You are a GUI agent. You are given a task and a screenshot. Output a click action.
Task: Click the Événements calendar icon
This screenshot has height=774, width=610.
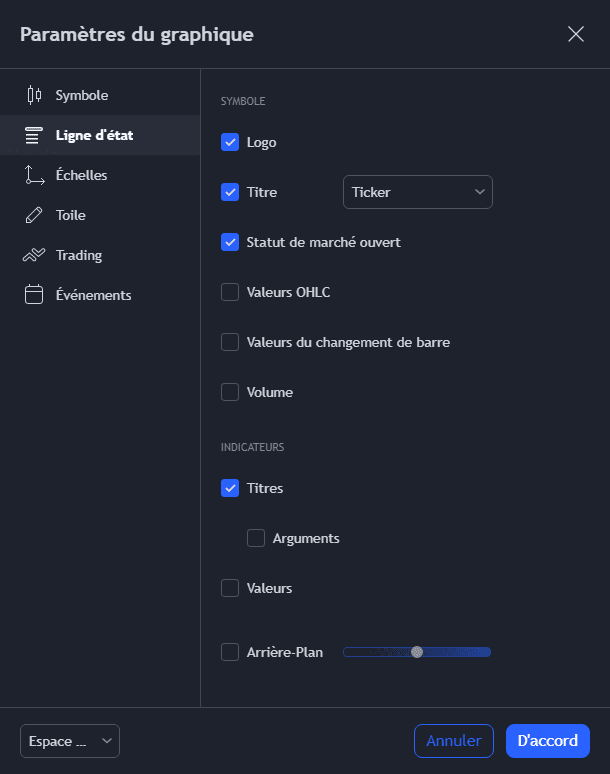[34, 295]
